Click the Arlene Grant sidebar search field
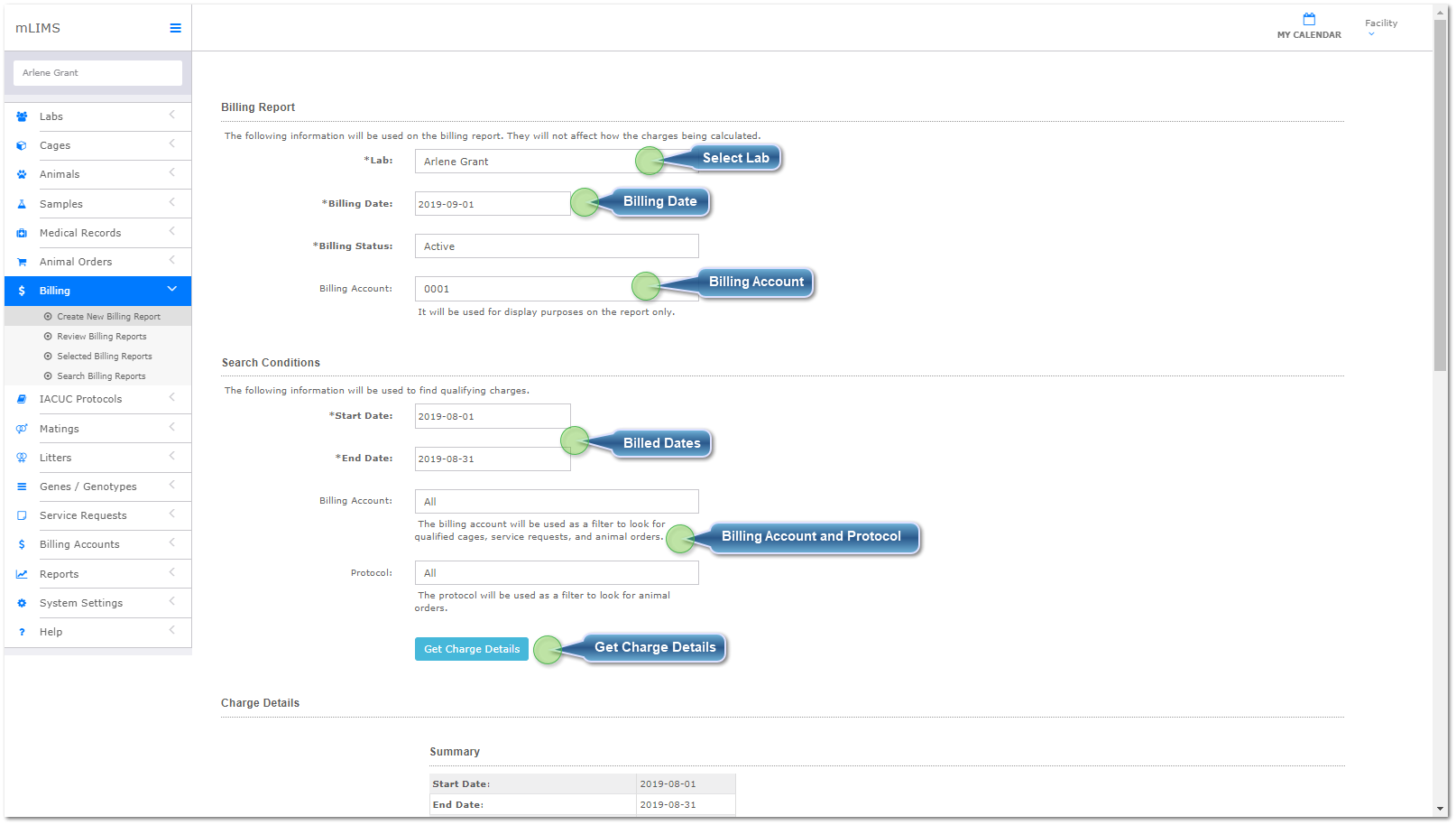Image resolution: width=1456 pixels, height=825 pixels. [x=97, y=73]
